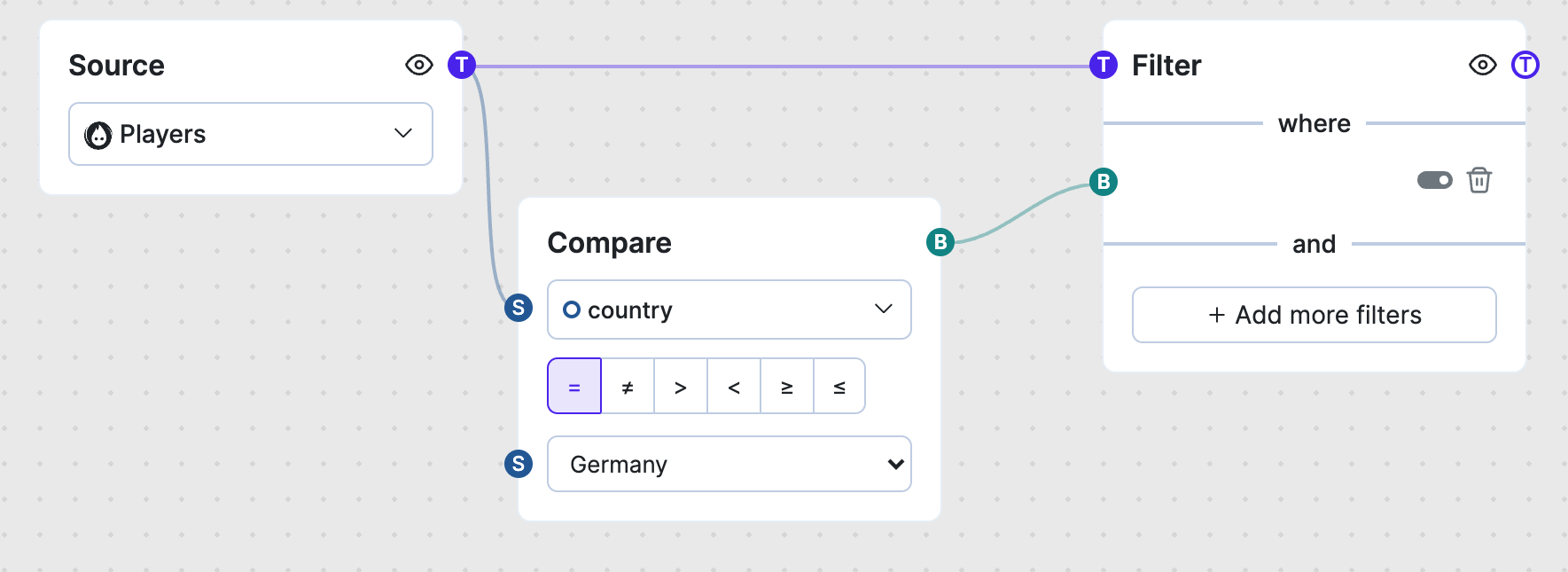Image resolution: width=1568 pixels, height=572 pixels.
Task: Click the Filter node's table output port
Action: (1525, 65)
